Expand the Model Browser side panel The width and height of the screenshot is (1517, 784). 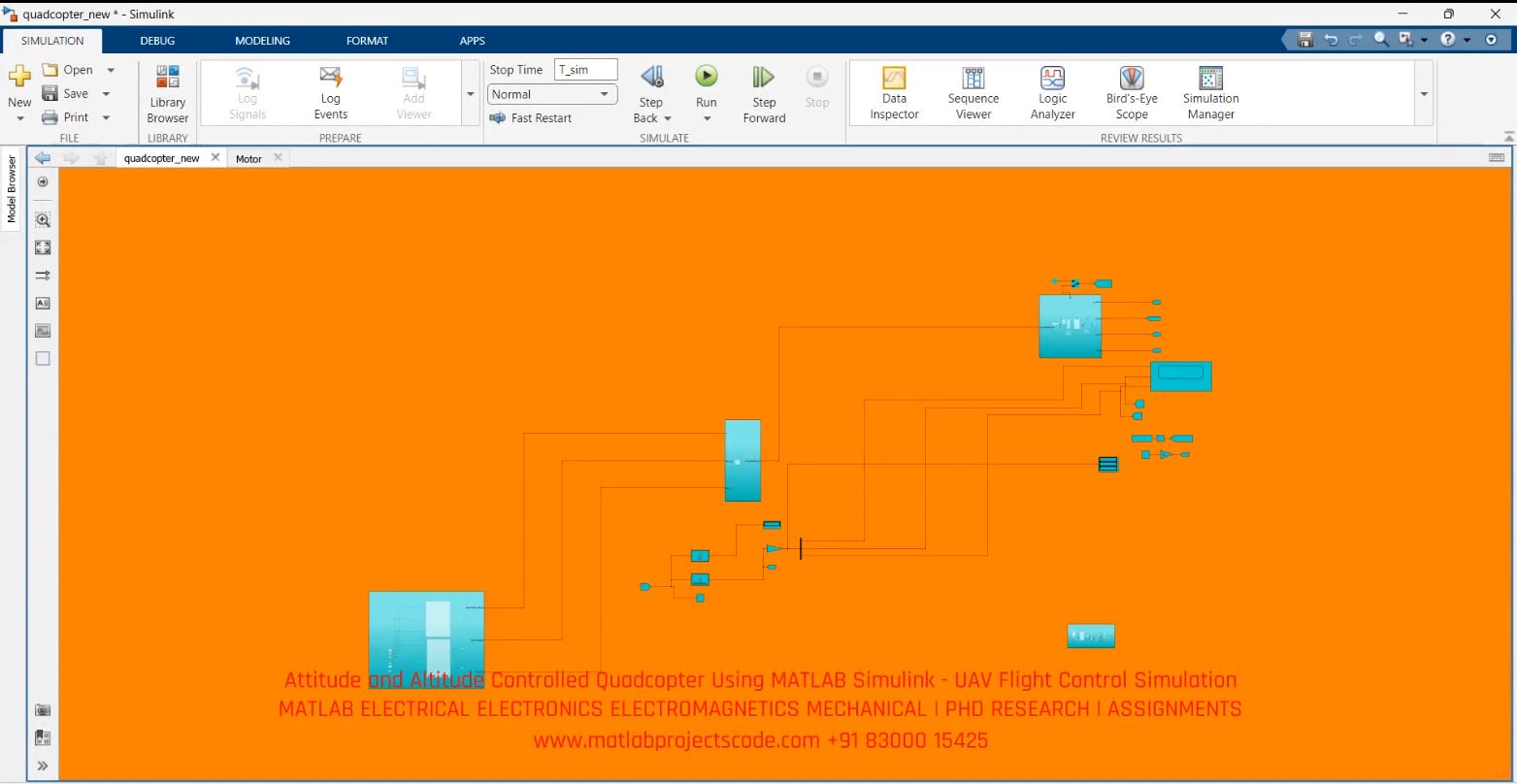click(x=12, y=190)
